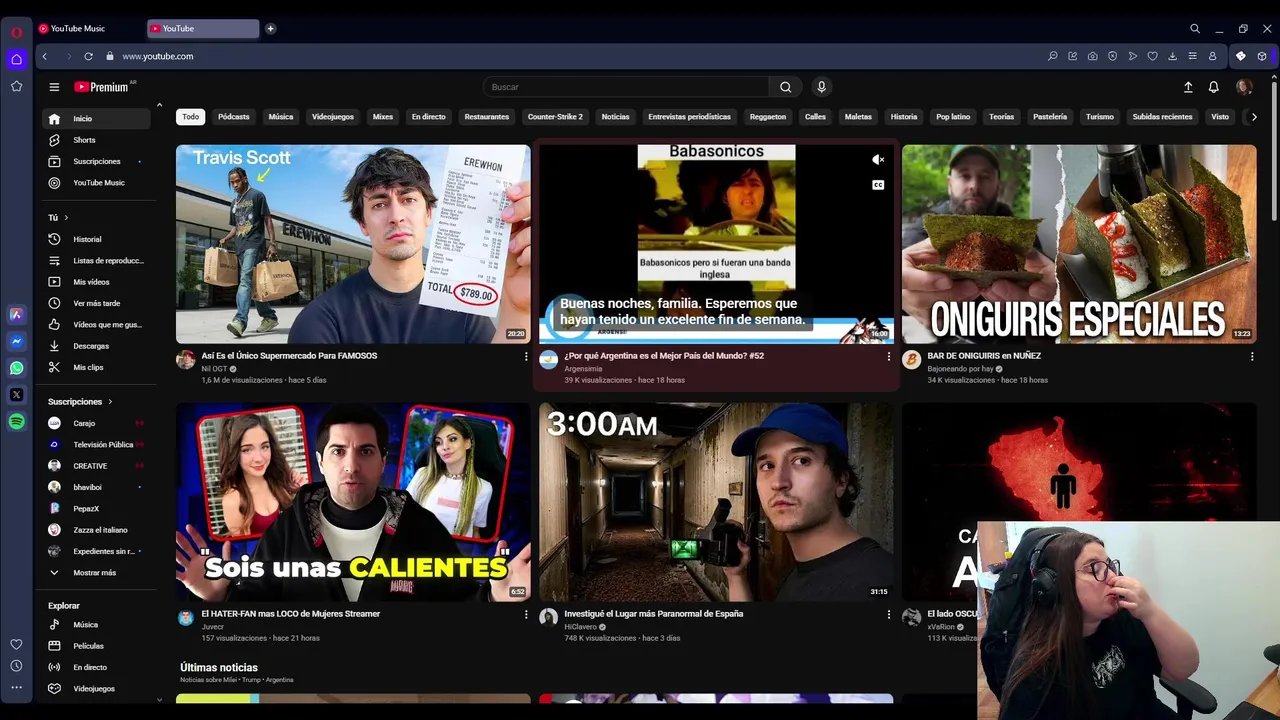The width and height of the screenshot is (1280, 720).
Task: Open WhatsApp in the Opera sidebar
Action: (x=16, y=368)
